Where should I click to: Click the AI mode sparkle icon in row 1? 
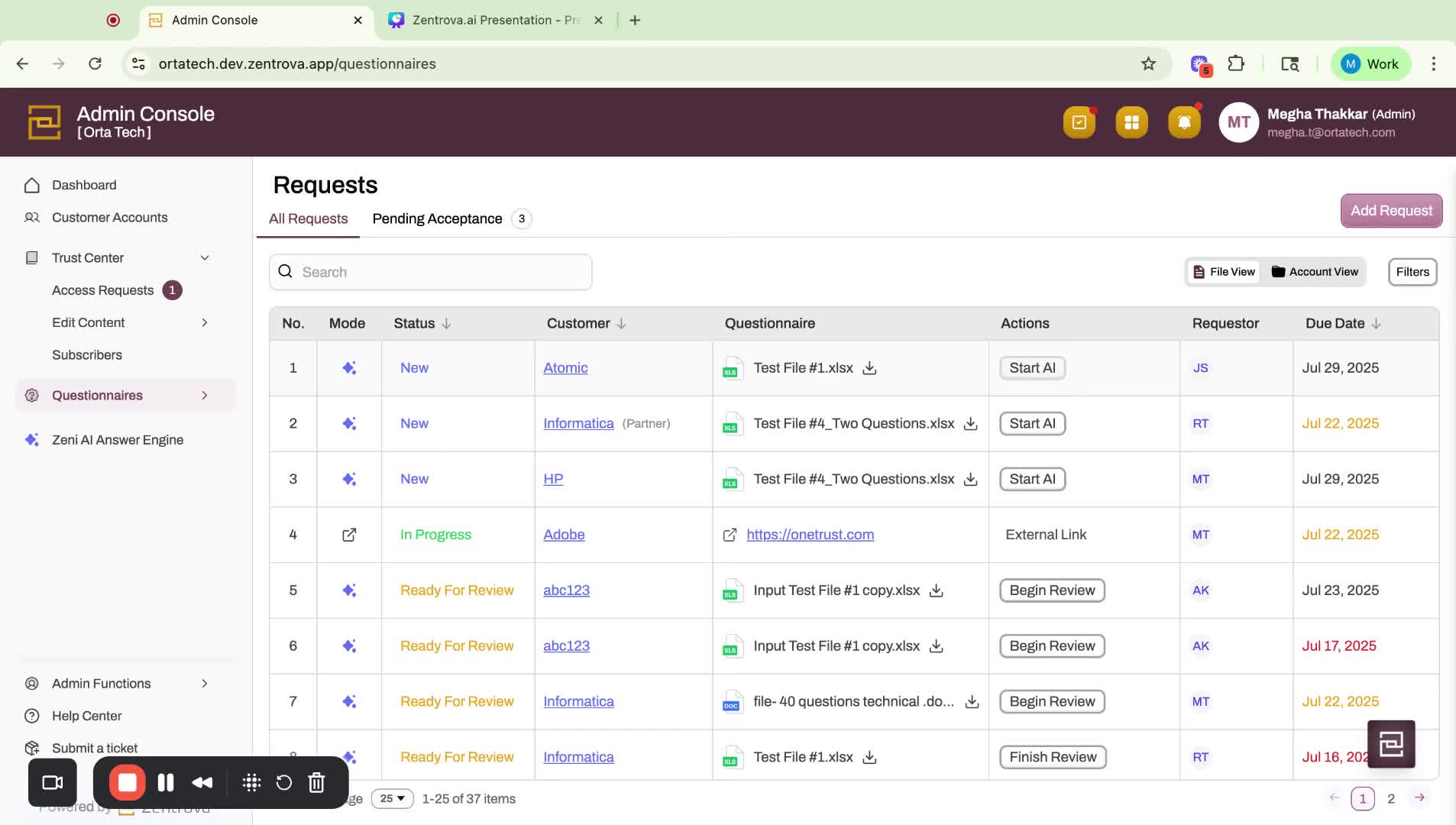(x=349, y=368)
